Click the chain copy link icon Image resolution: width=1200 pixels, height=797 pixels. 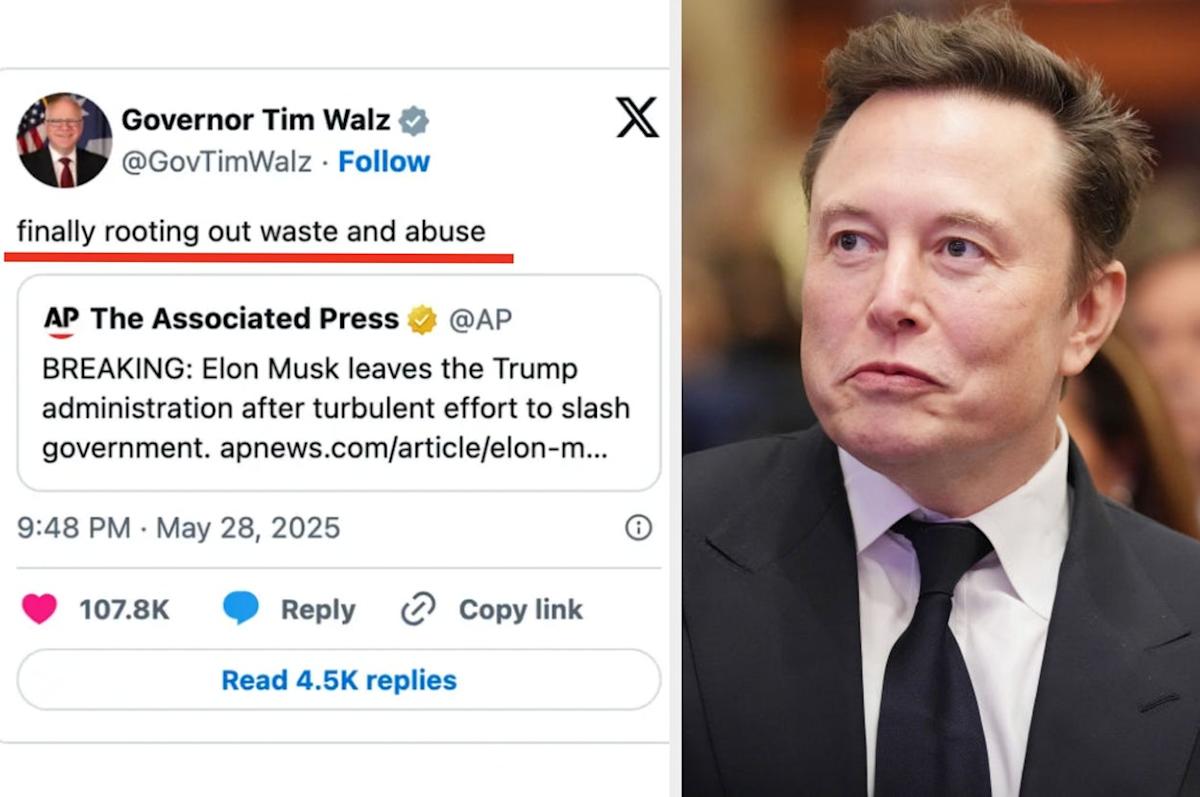click(x=418, y=609)
